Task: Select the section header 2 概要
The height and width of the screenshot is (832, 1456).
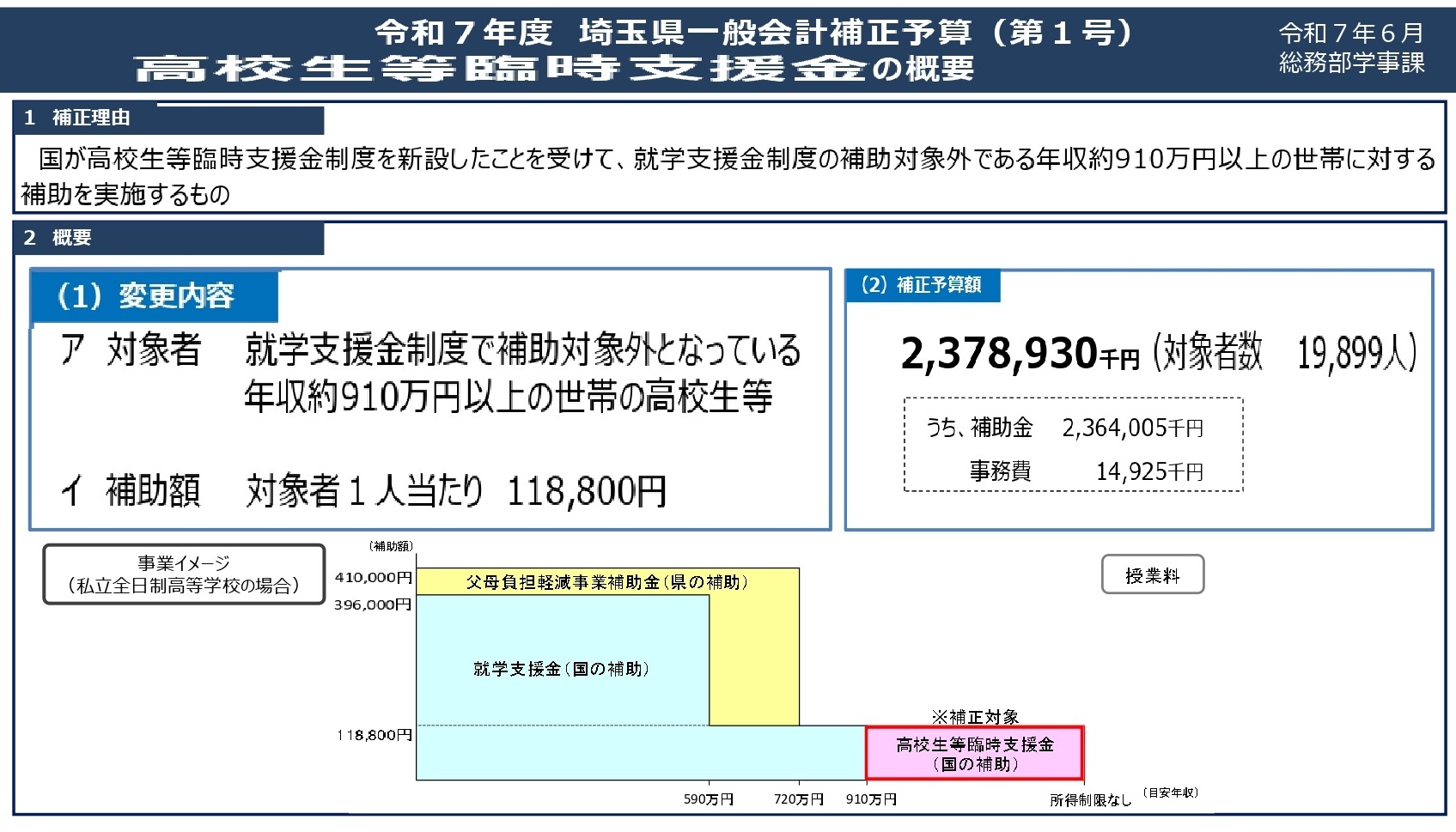Action: (x=169, y=238)
